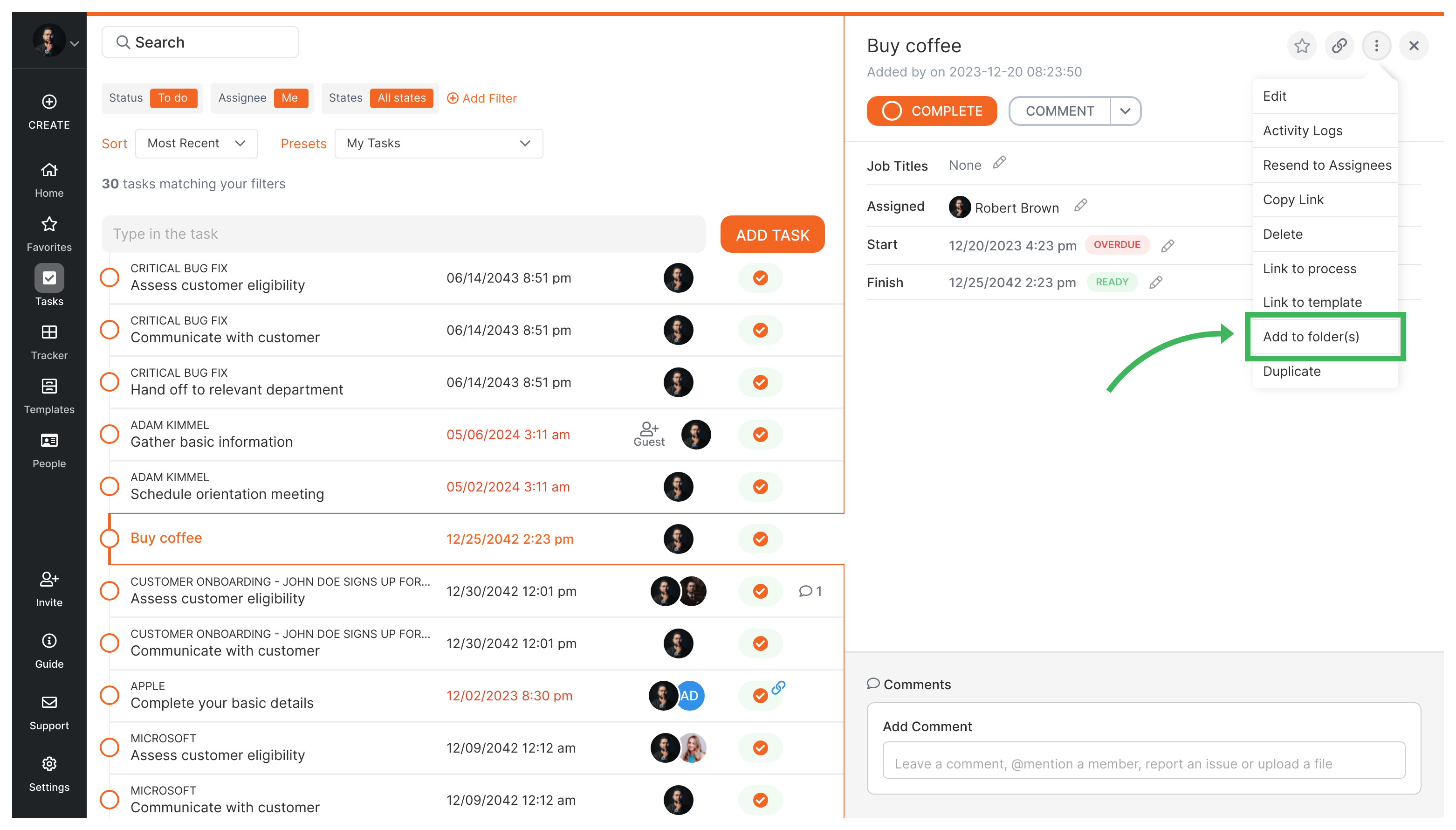Open the Comment button's chevron options
The image size is (1456, 830).
pyautogui.click(x=1126, y=111)
